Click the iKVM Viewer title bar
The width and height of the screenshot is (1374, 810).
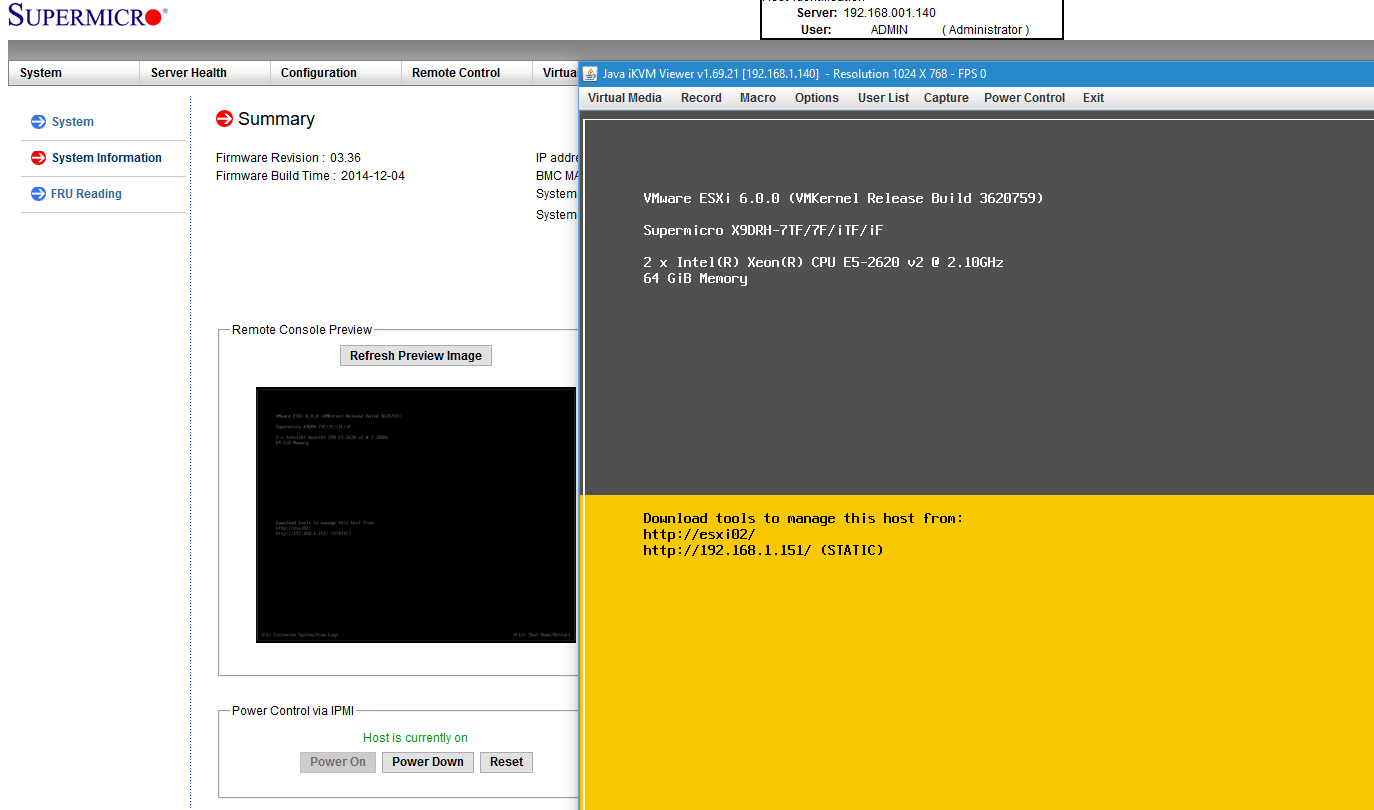[x=976, y=74]
